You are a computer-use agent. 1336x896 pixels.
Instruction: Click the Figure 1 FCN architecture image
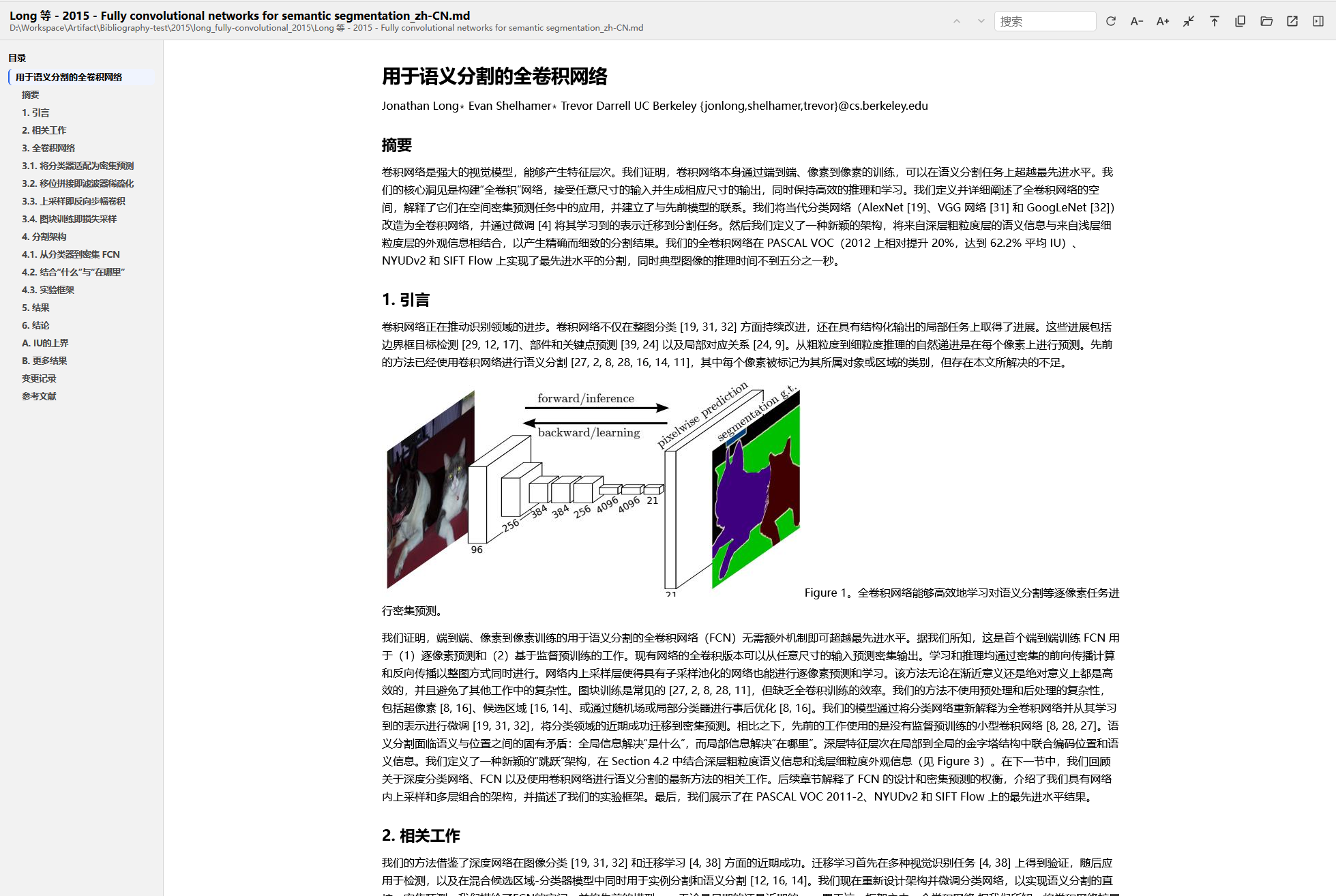pos(593,489)
